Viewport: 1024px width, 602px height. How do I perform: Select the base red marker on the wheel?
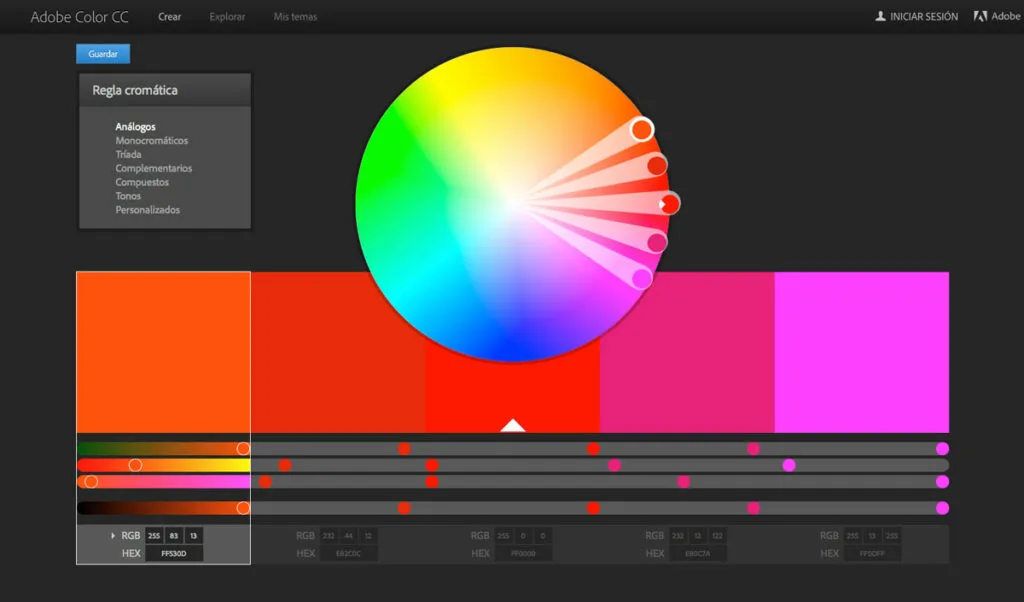point(669,203)
